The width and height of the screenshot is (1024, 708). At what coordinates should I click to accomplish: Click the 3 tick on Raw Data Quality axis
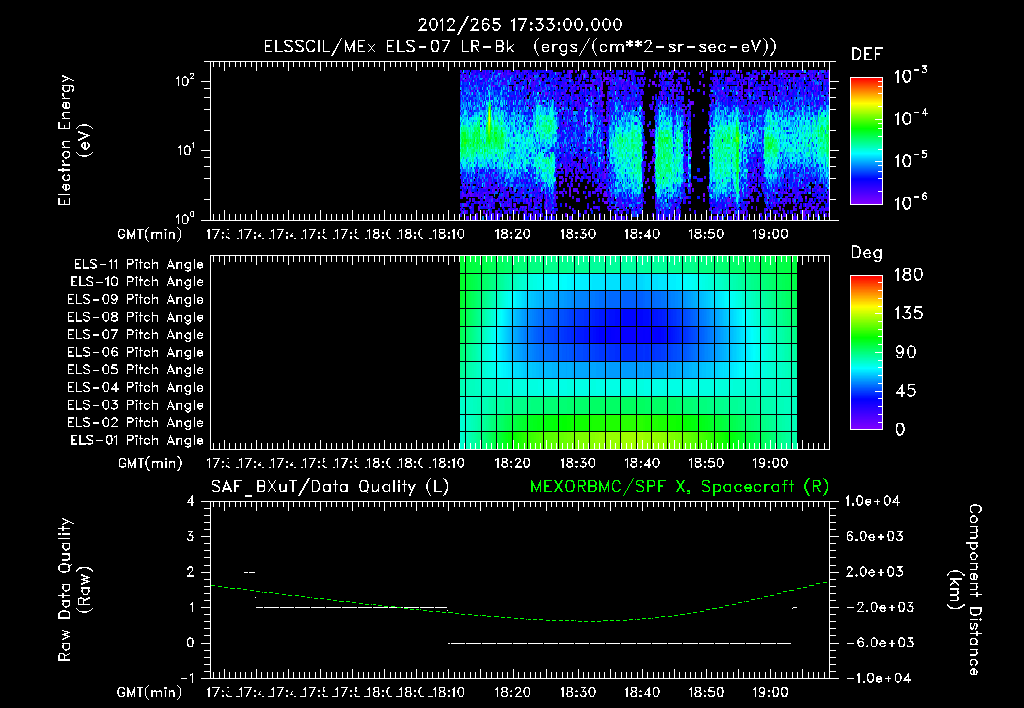pos(191,536)
